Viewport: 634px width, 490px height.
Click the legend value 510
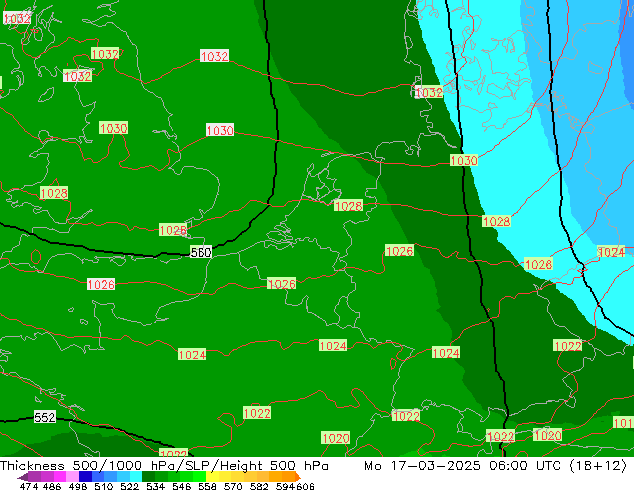[104, 486]
